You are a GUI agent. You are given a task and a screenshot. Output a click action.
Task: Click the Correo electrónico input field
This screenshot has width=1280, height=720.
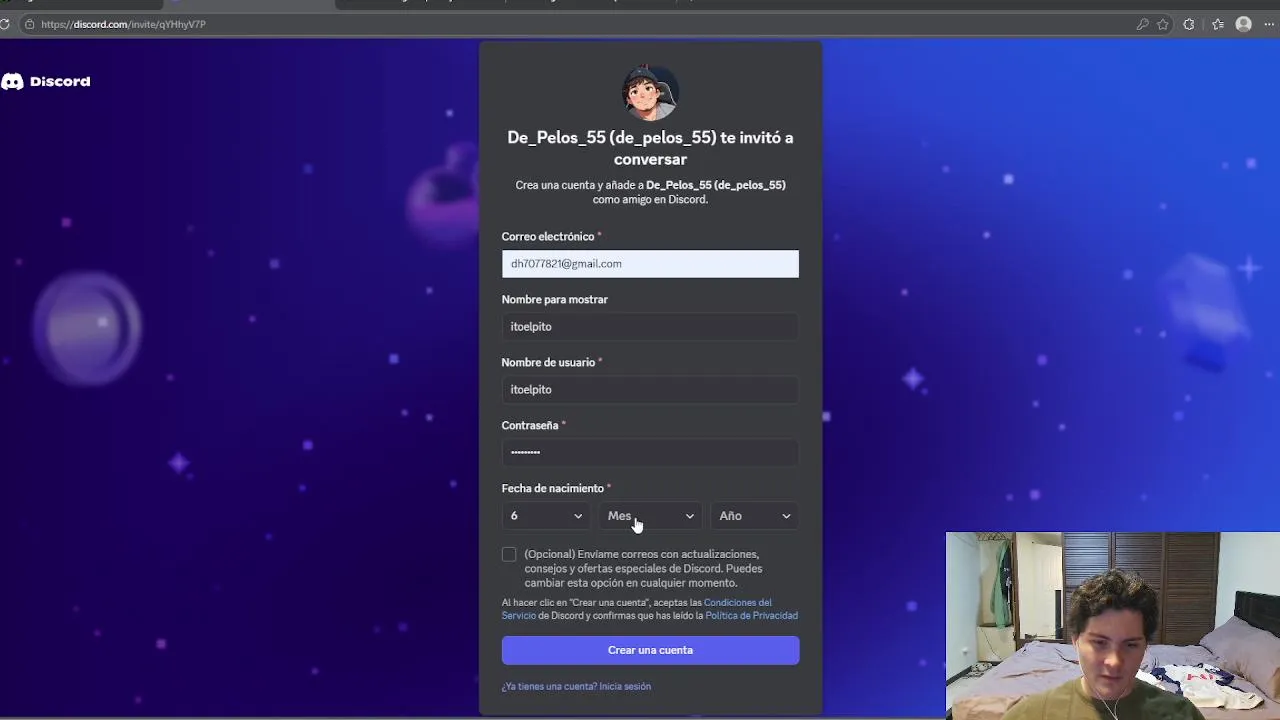pyautogui.click(x=650, y=263)
